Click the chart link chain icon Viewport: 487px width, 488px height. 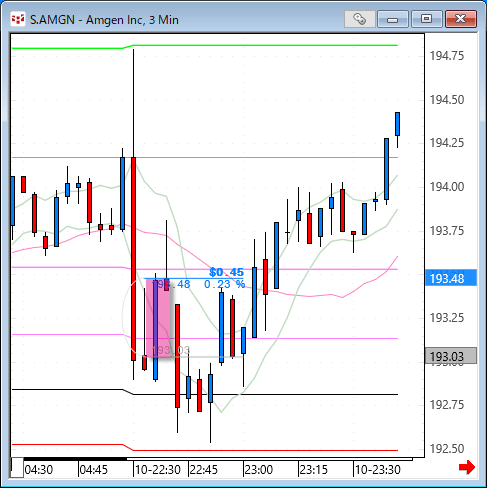360,19
